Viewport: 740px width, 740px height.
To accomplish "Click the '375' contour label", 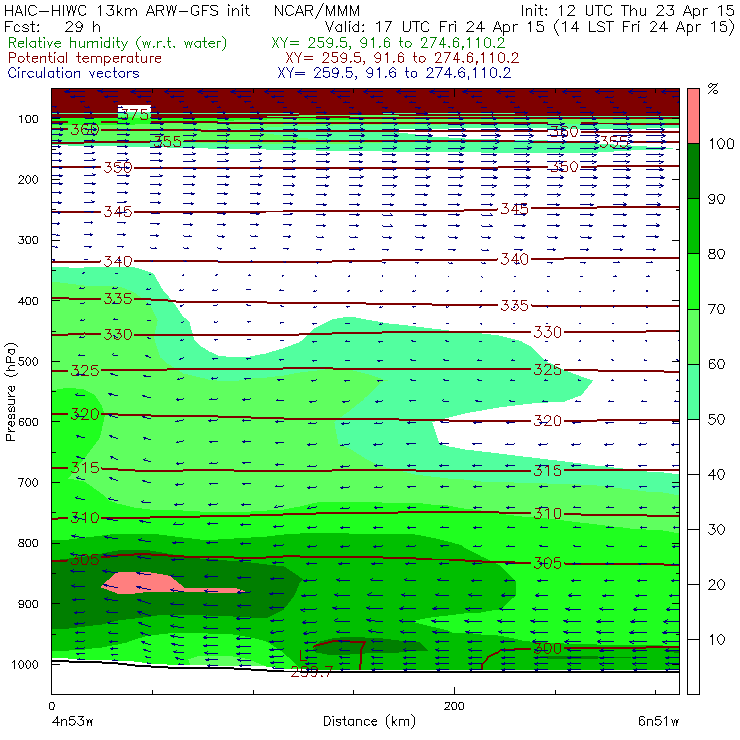I will tap(134, 114).
